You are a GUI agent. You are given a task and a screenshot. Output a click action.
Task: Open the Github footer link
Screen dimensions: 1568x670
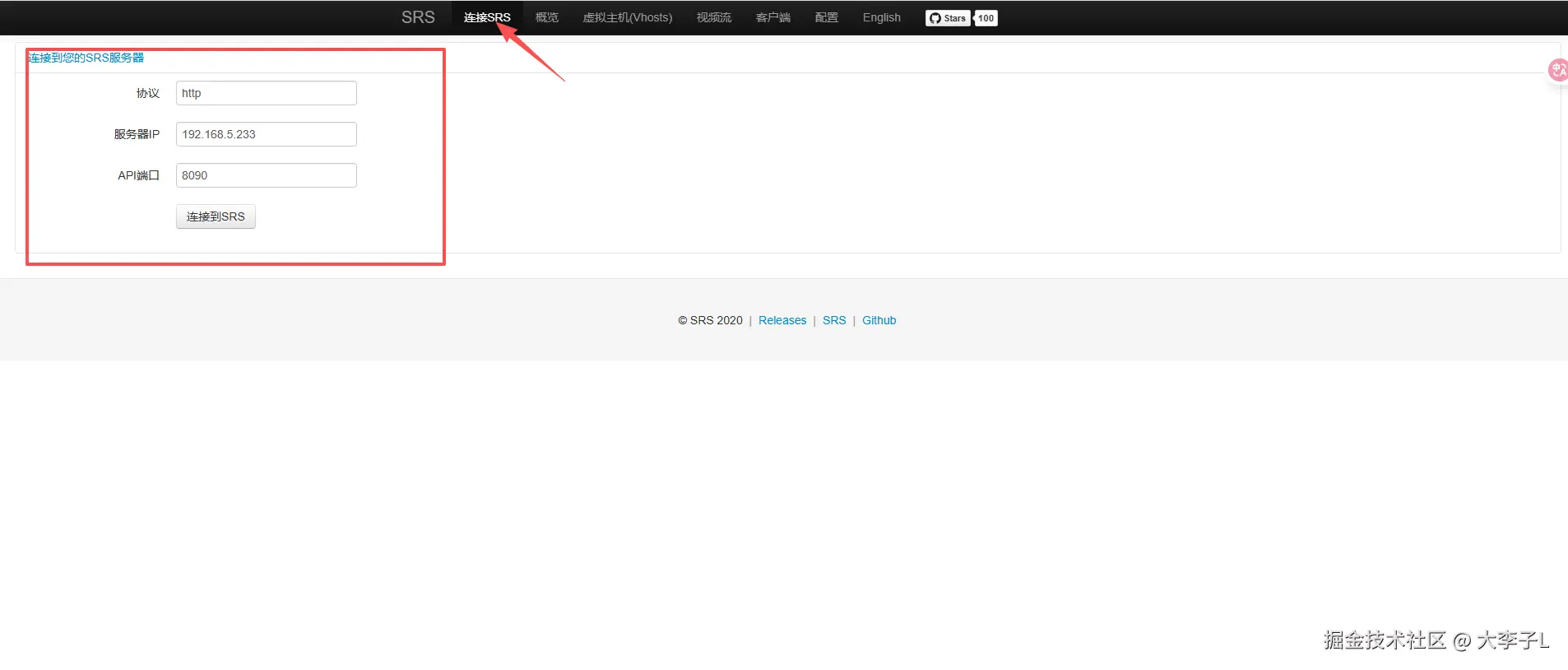coord(879,320)
